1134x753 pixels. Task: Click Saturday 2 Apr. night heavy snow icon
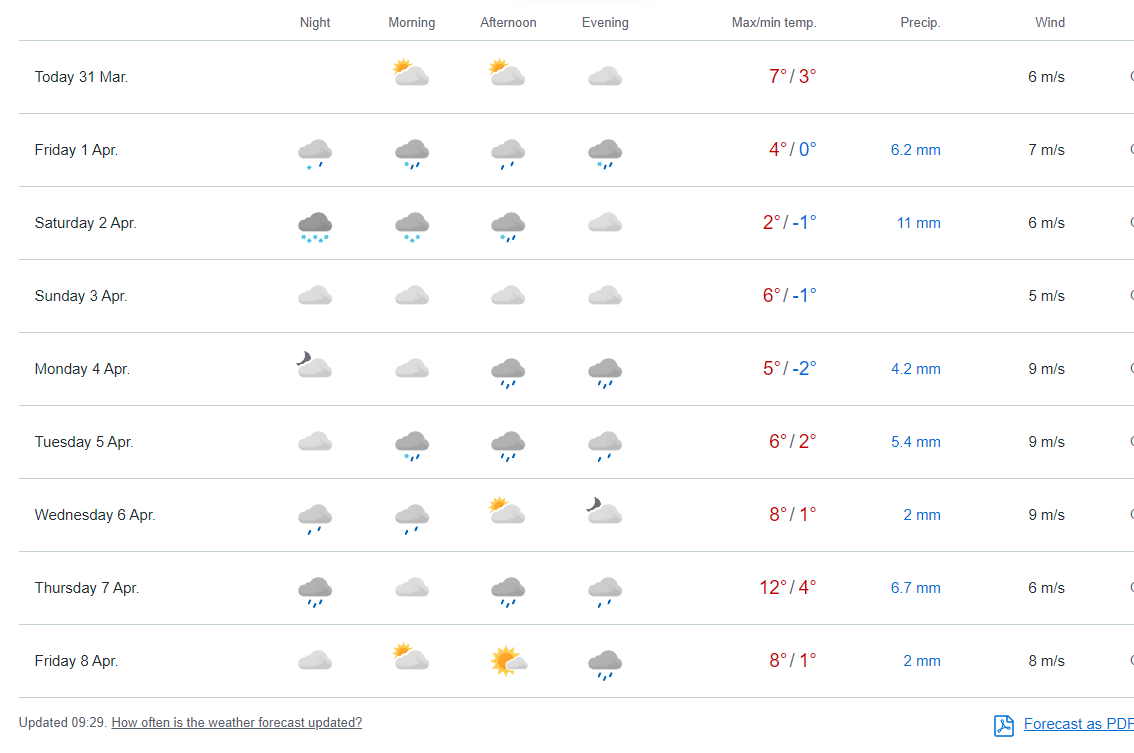pos(315,226)
